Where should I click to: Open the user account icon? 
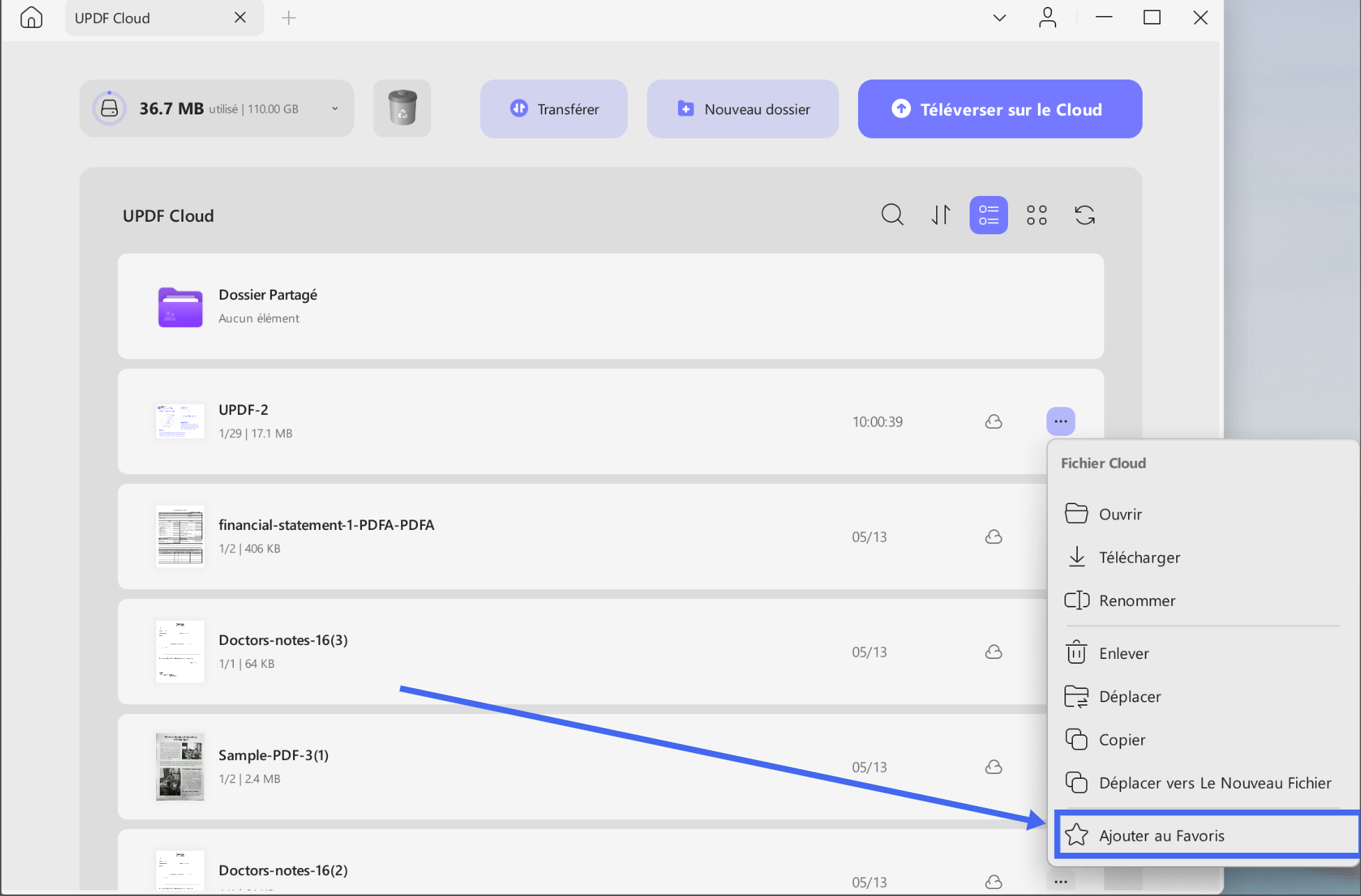1047,17
